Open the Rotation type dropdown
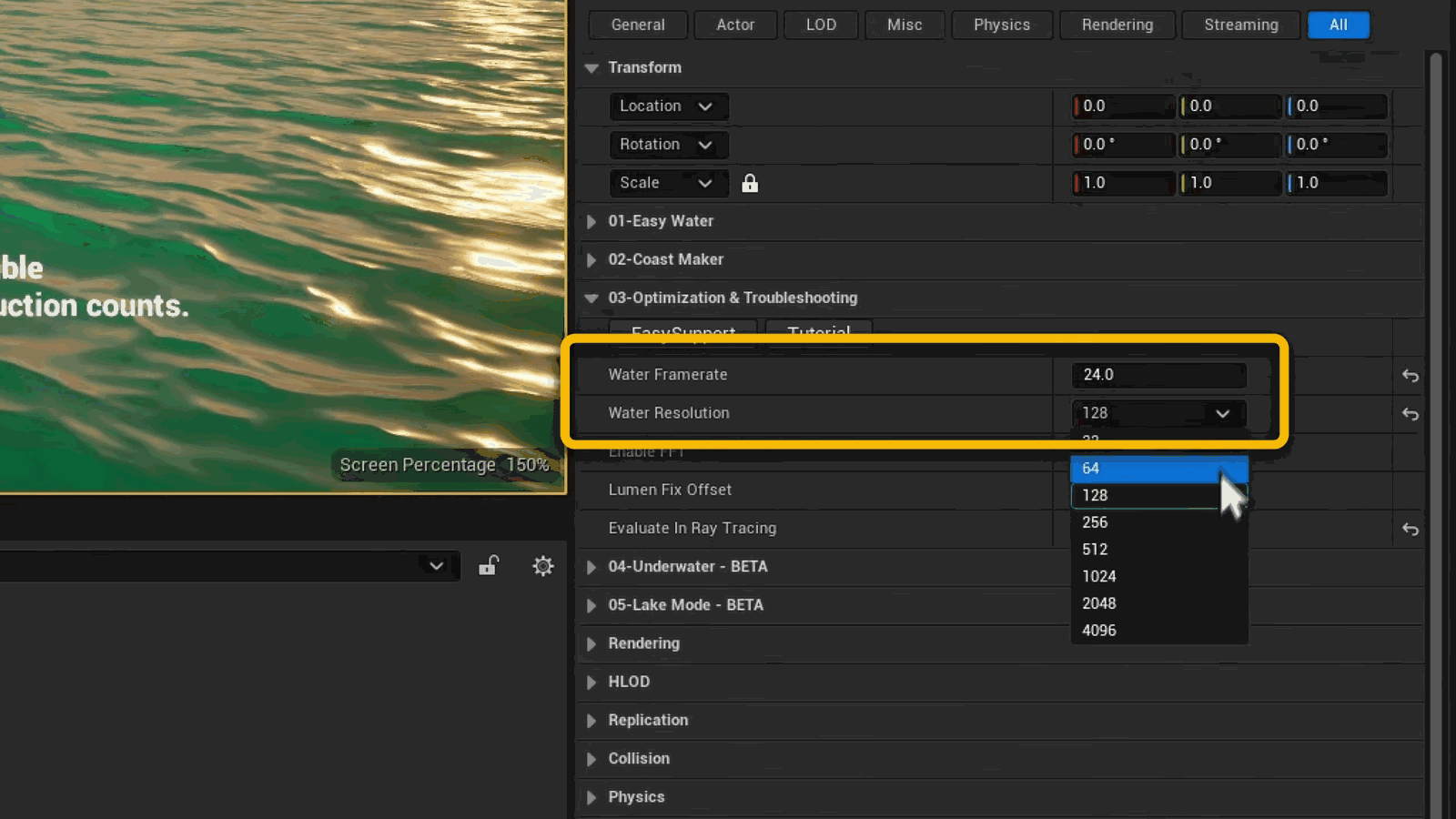 pos(669,145)
